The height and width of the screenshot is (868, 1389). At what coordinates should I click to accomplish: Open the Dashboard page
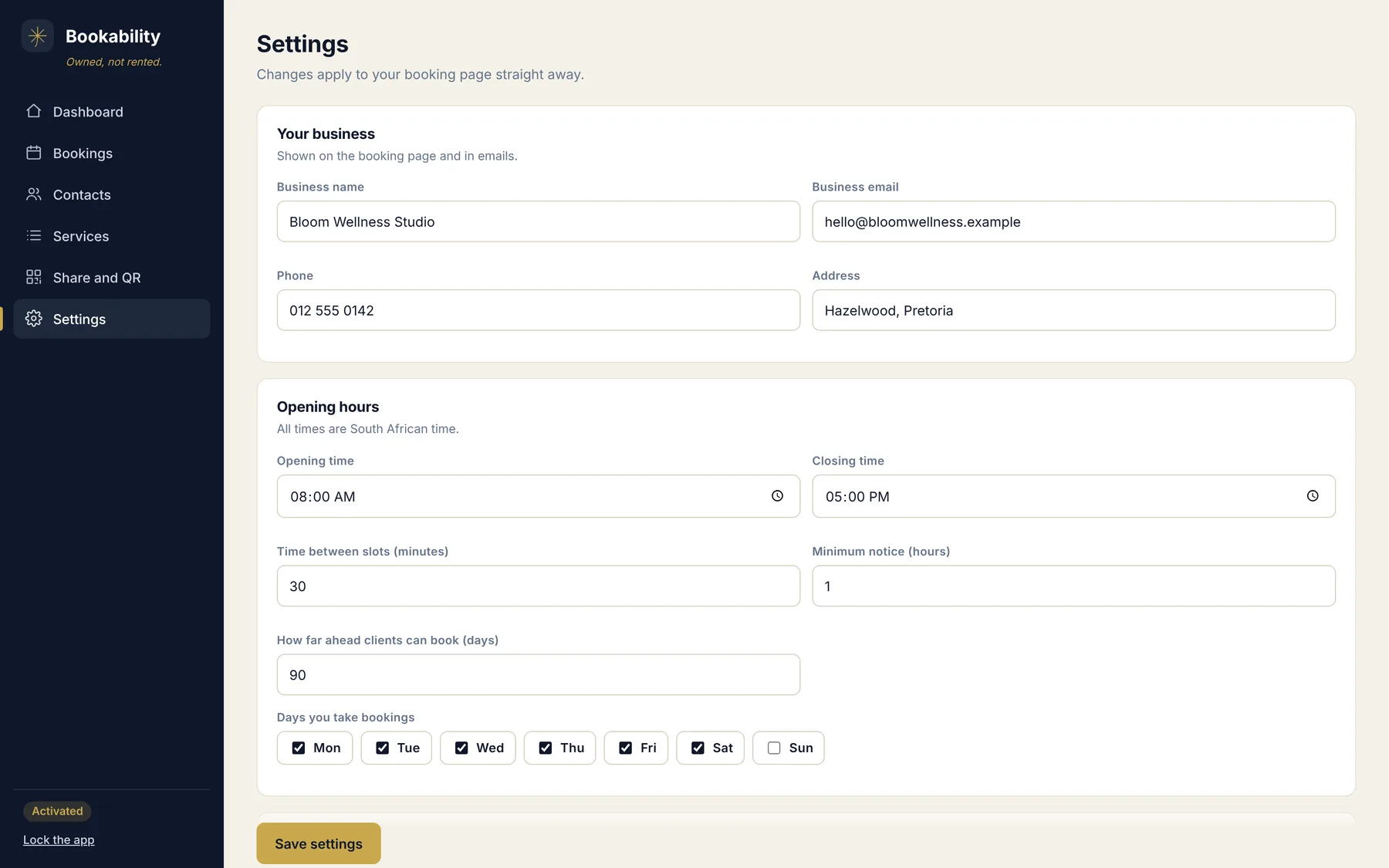[x=112, y=112]
